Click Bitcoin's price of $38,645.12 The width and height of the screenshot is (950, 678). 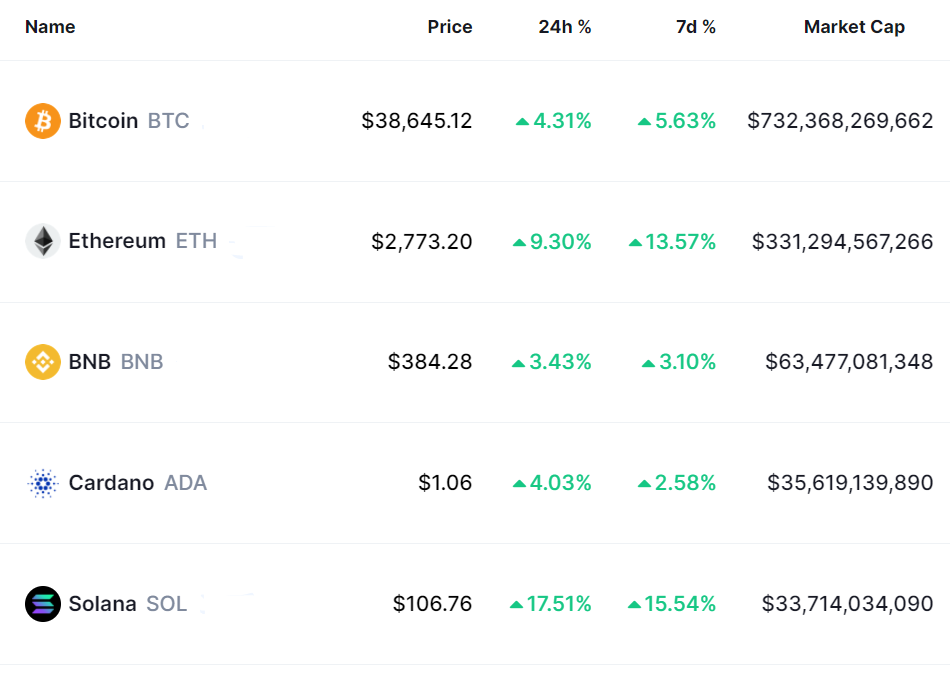[417, 121]
